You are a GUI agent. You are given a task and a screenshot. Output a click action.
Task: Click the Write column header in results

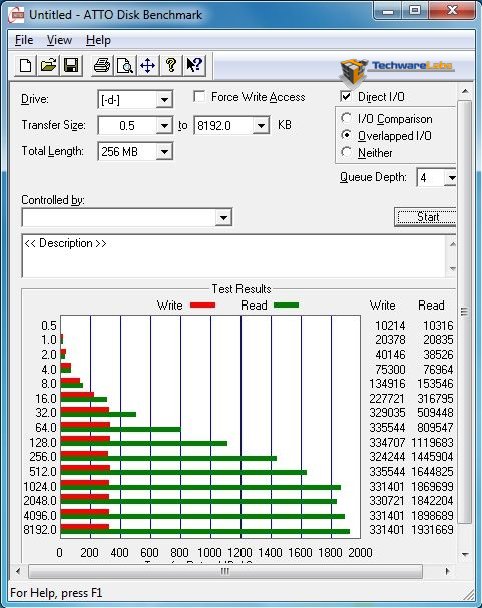382,306
